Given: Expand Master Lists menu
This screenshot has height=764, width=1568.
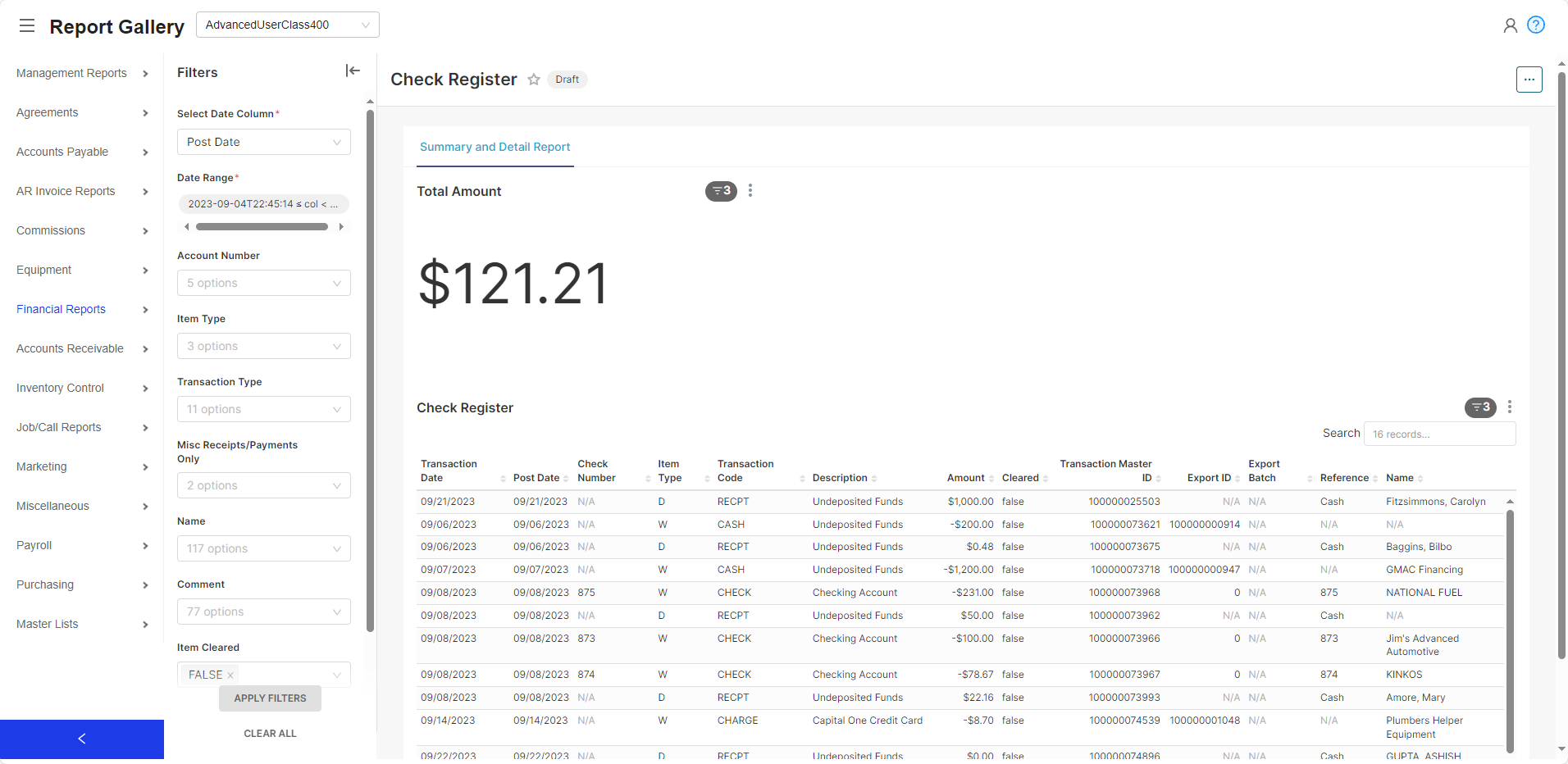Looking at the screenshot, I should coord(82,624).
